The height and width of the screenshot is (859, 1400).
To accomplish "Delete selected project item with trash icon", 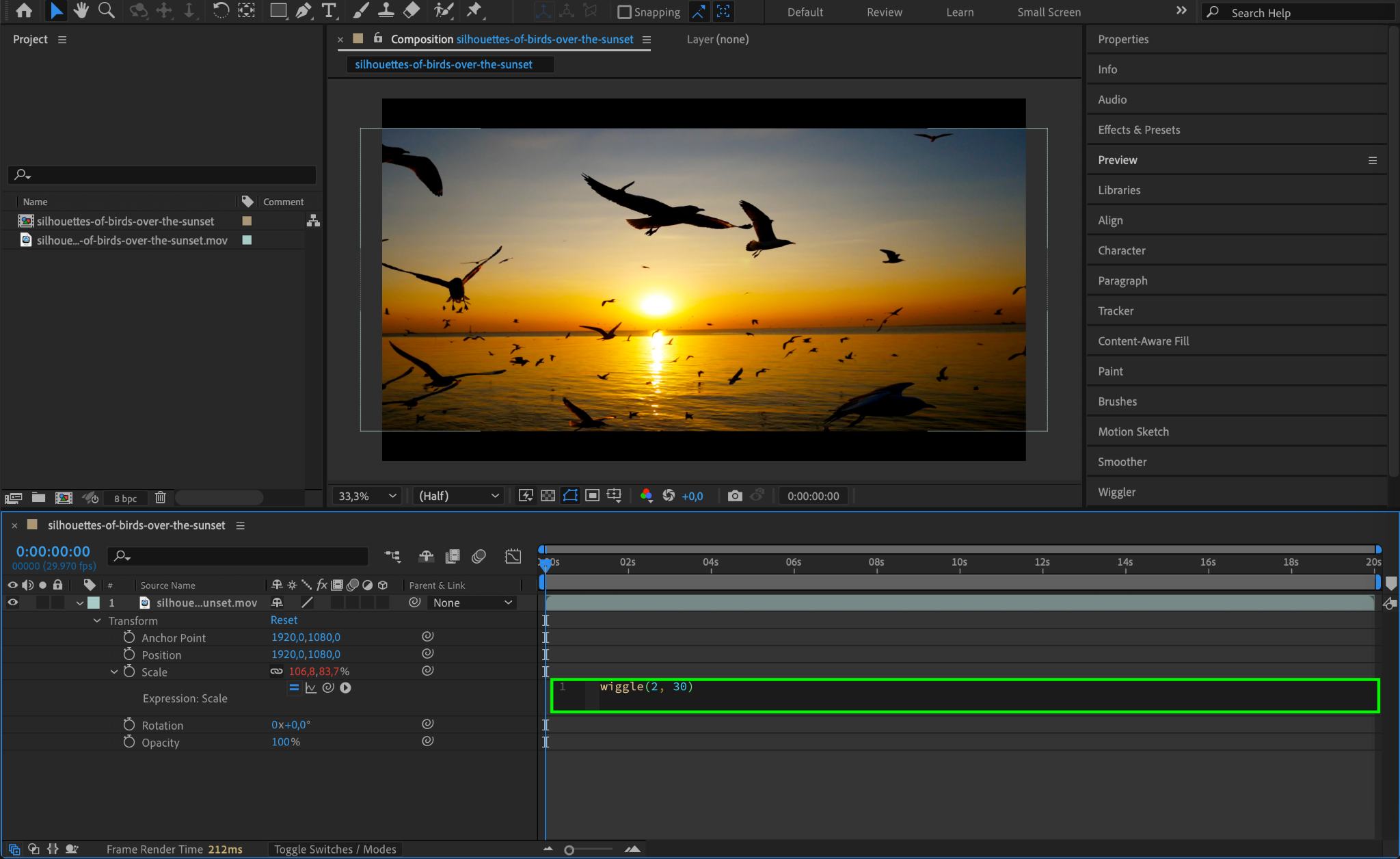I will coord(160,498).
